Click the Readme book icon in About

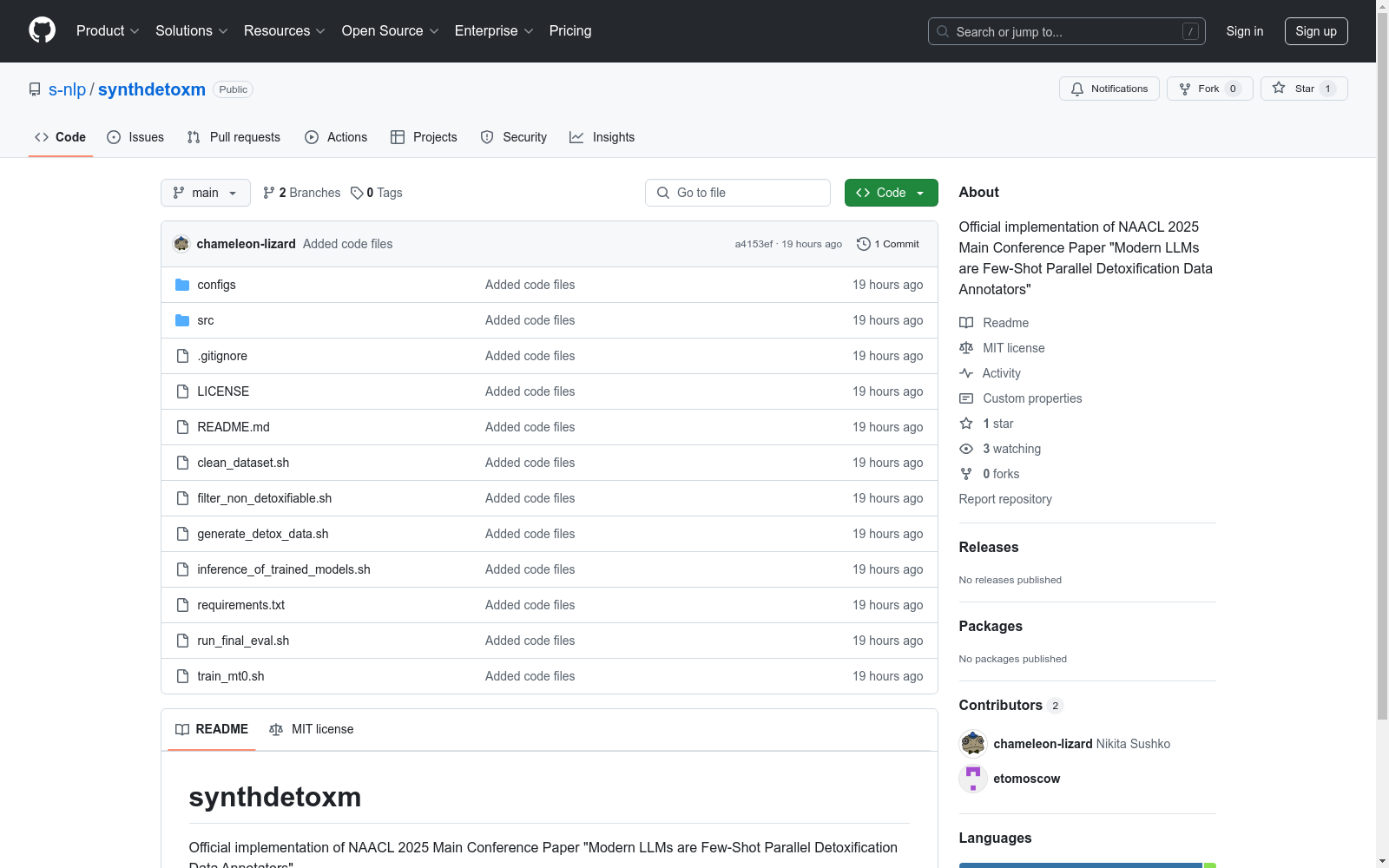click(x=966, y=323)
